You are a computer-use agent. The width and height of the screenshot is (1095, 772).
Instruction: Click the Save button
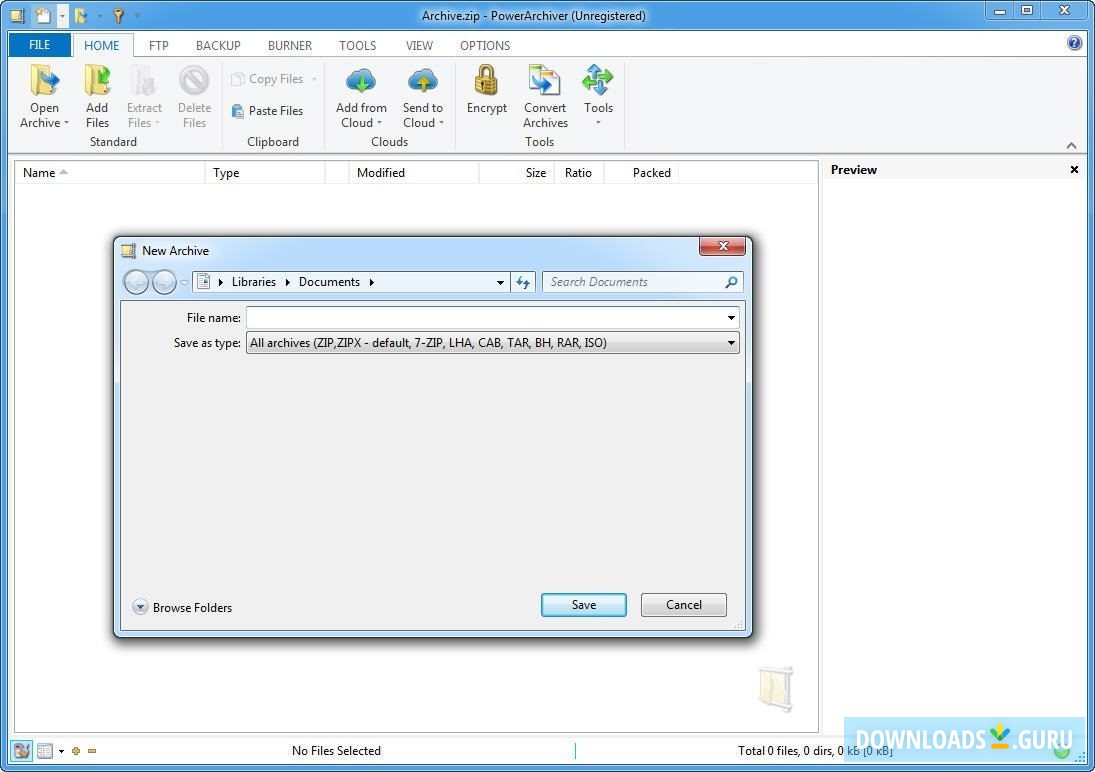pos(584,605)
